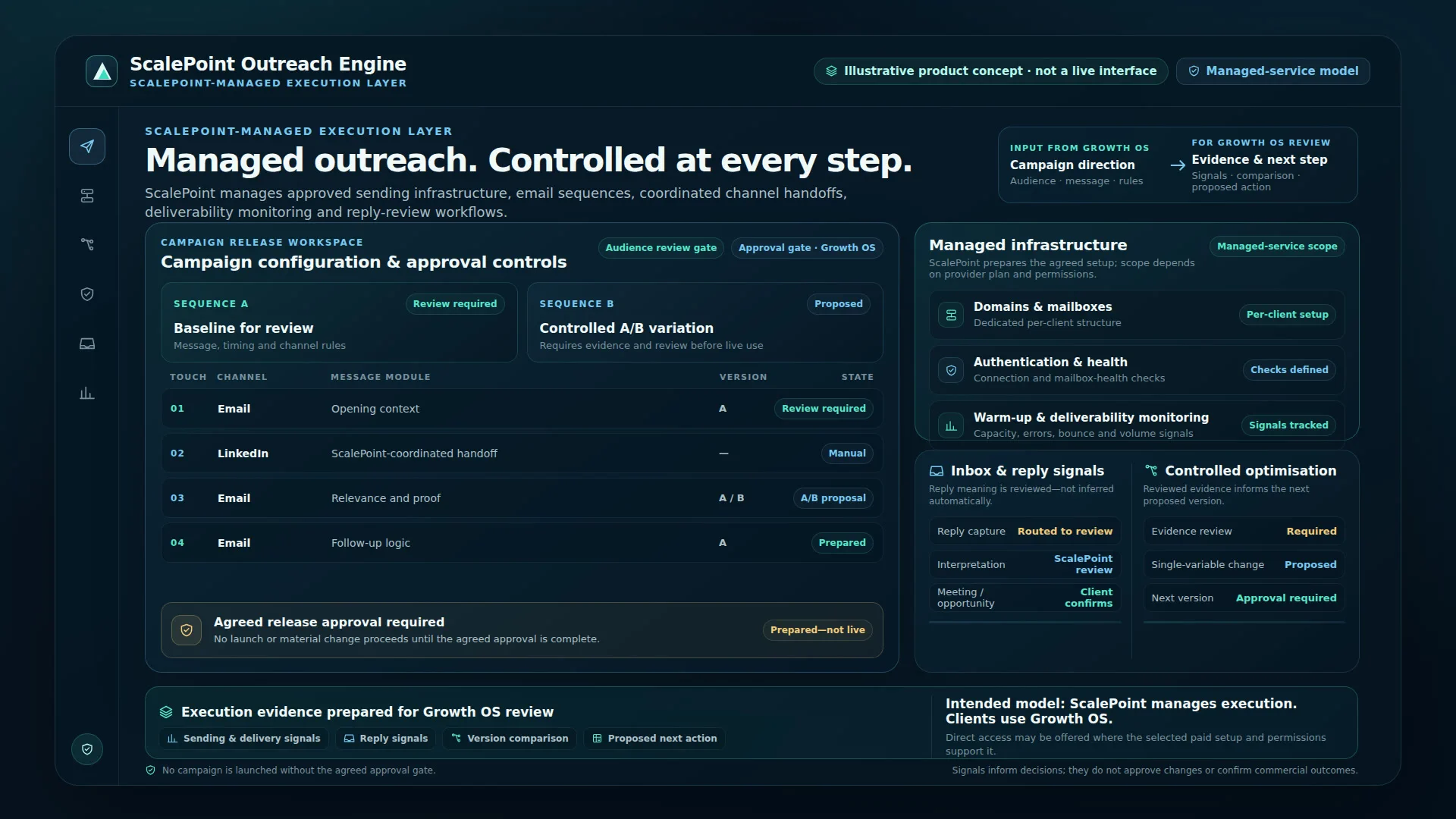Click the Illustrative product concept badge
The image size is (1456, 819).
990,71
